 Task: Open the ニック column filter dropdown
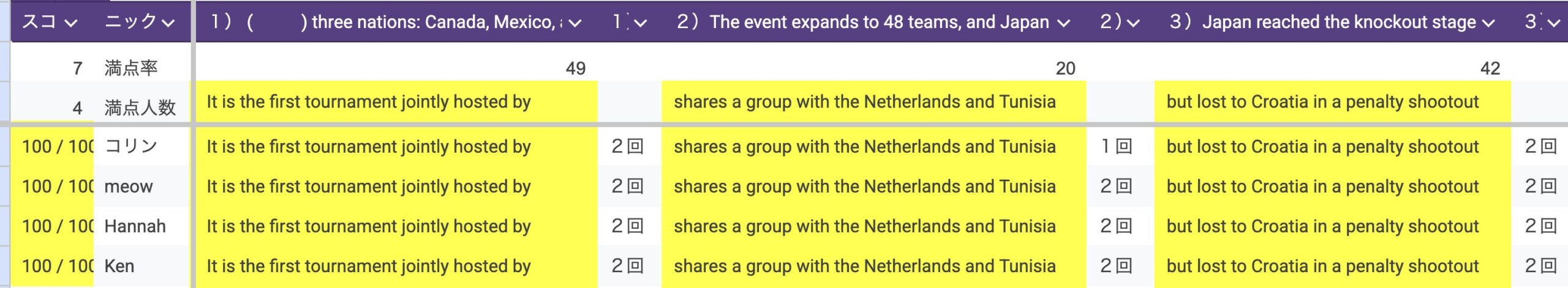pos(168,23)
